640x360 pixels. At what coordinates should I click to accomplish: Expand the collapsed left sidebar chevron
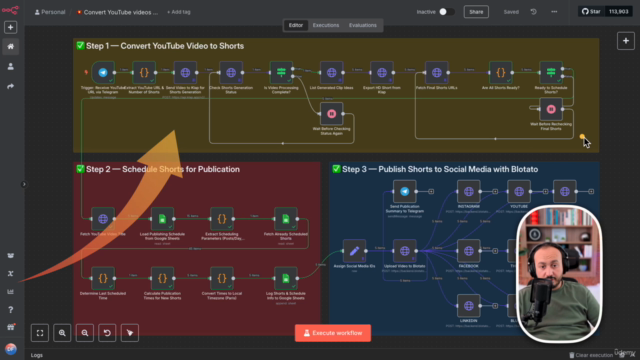point(24,184)
